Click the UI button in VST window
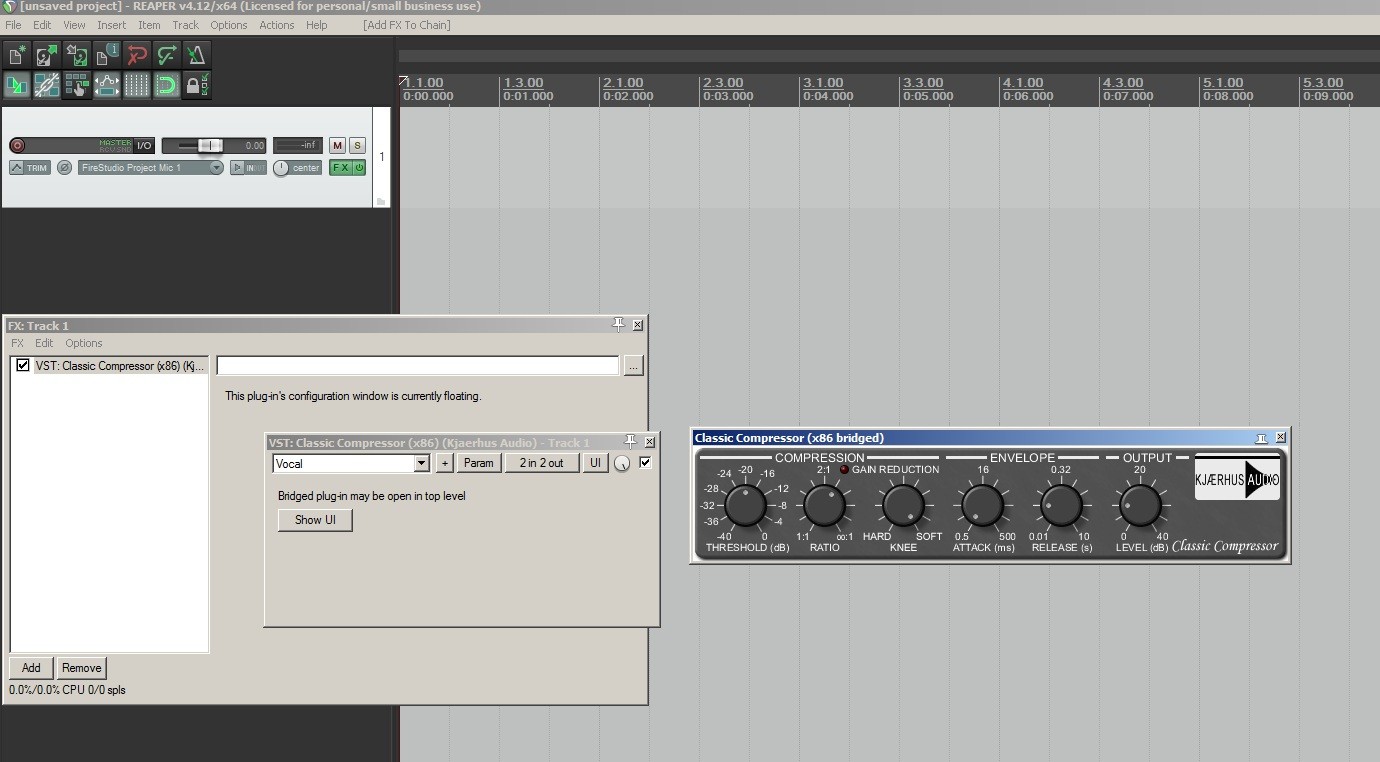The height and width of the screenshot is (762, 1380). pyautogui.click(x=595, y=463)
